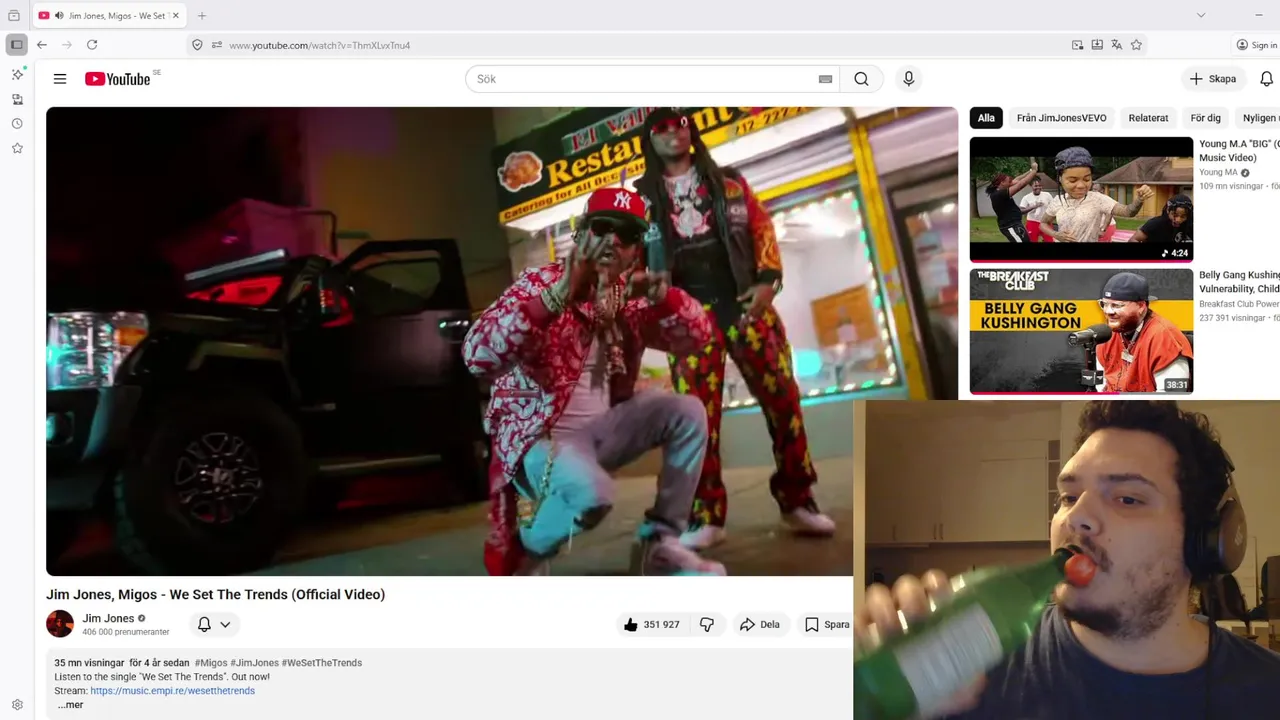Reload the page
The width and height of the screenshot is (1280, 720).
pyautogui.click(x=92, y=45)
